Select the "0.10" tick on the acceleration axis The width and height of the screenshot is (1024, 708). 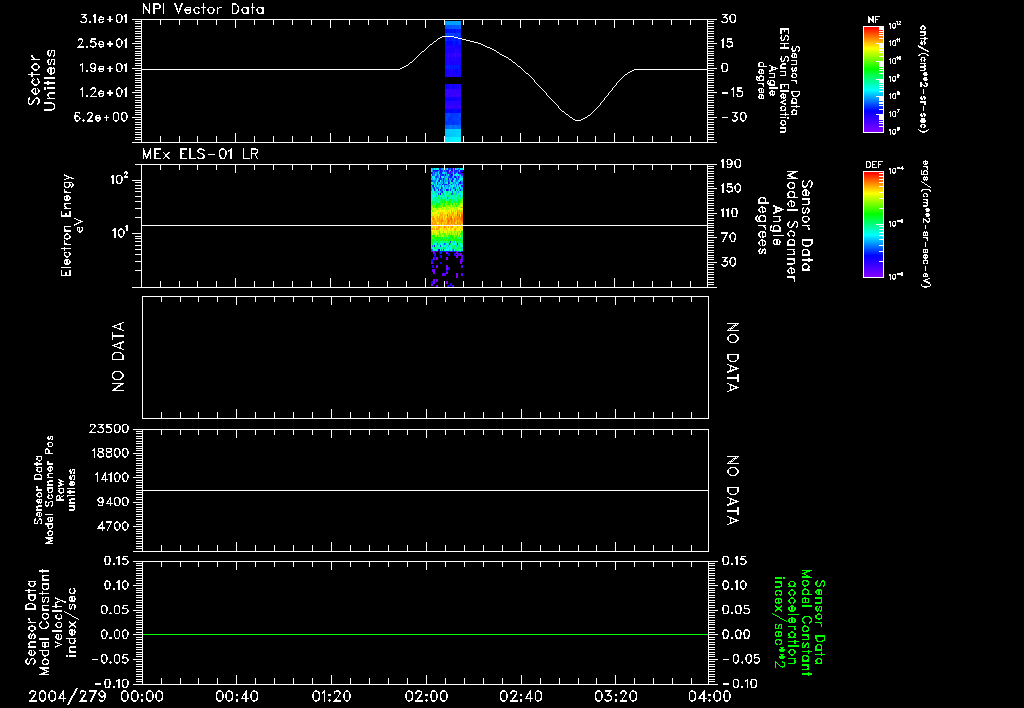click(x=735, y=585)
